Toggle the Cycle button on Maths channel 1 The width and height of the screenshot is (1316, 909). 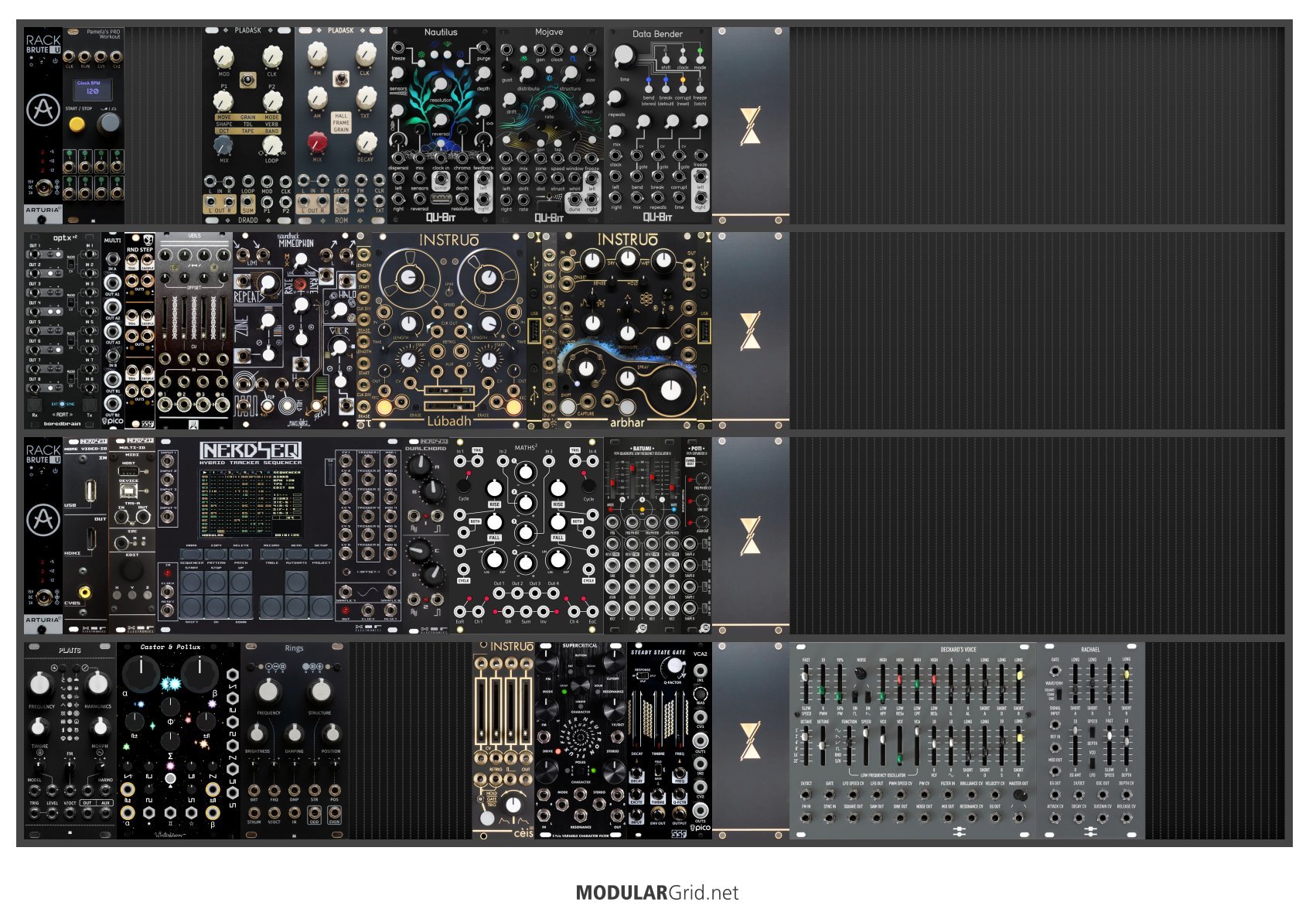pyautogui.click(x=463, y=486)
